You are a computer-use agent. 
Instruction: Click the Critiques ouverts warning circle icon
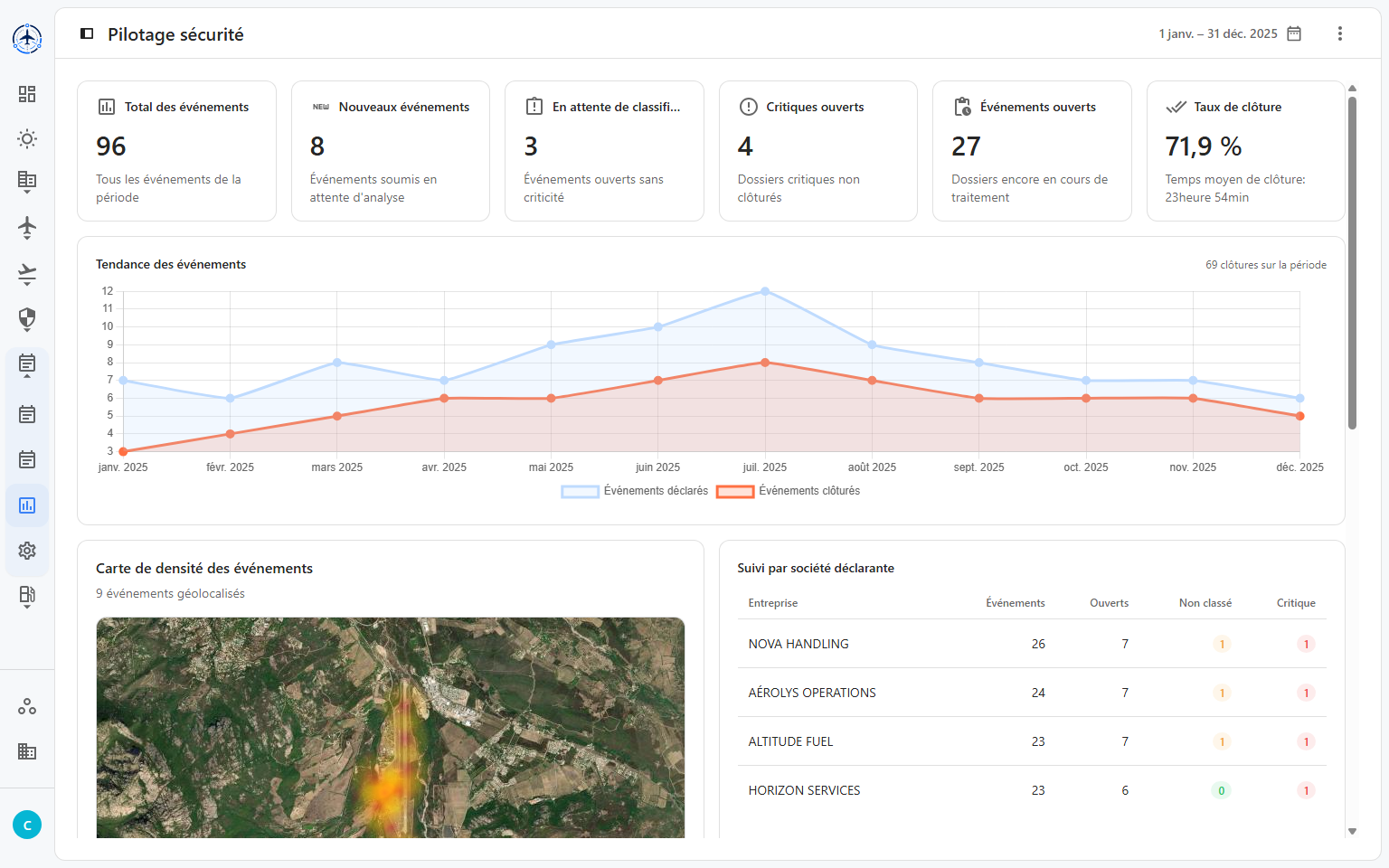point(748,107)
